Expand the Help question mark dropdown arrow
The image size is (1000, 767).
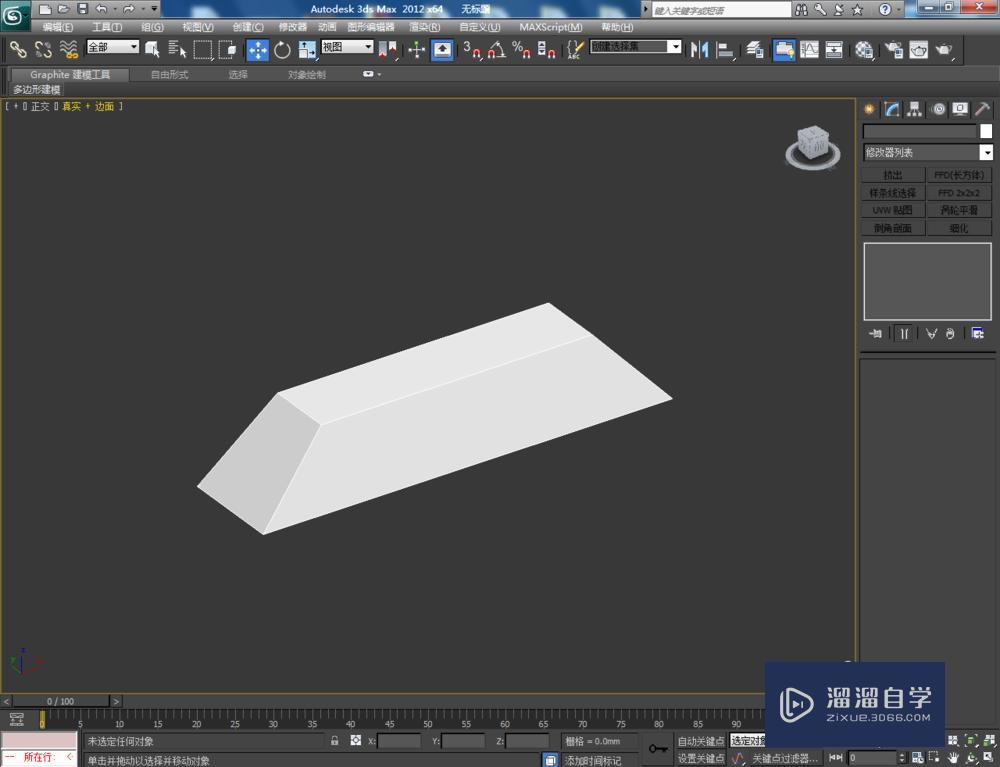tap(899, 9)
